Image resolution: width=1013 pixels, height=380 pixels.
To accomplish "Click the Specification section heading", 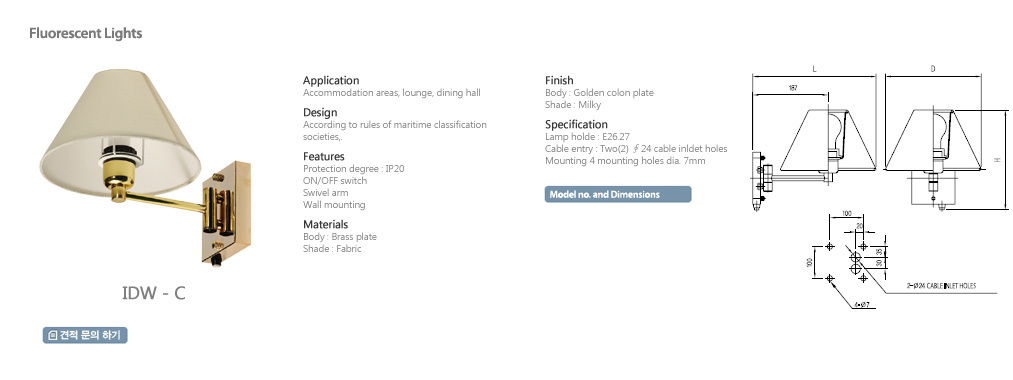I will coord(576,125).
